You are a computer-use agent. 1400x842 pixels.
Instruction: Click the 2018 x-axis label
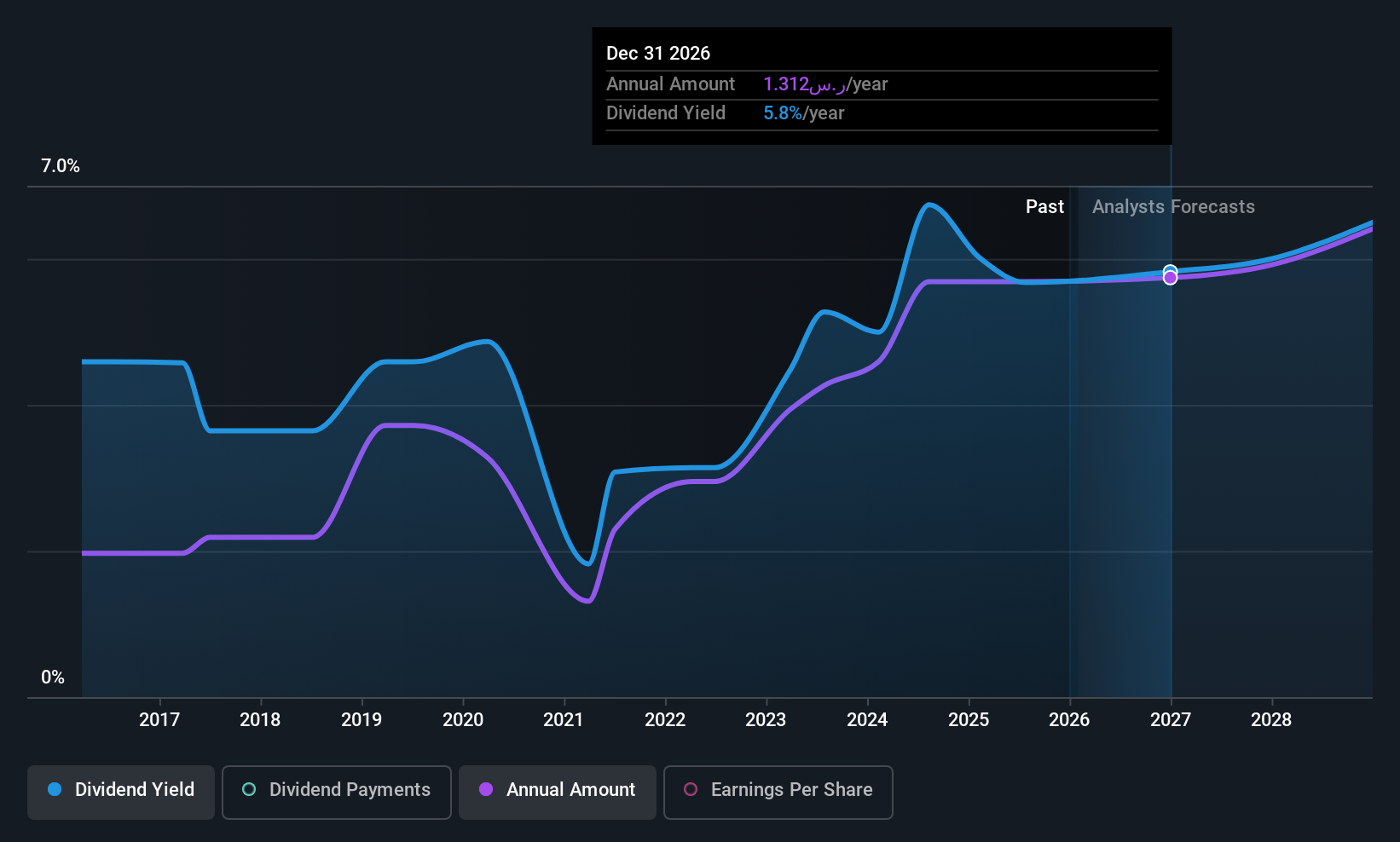coord(260,719)
